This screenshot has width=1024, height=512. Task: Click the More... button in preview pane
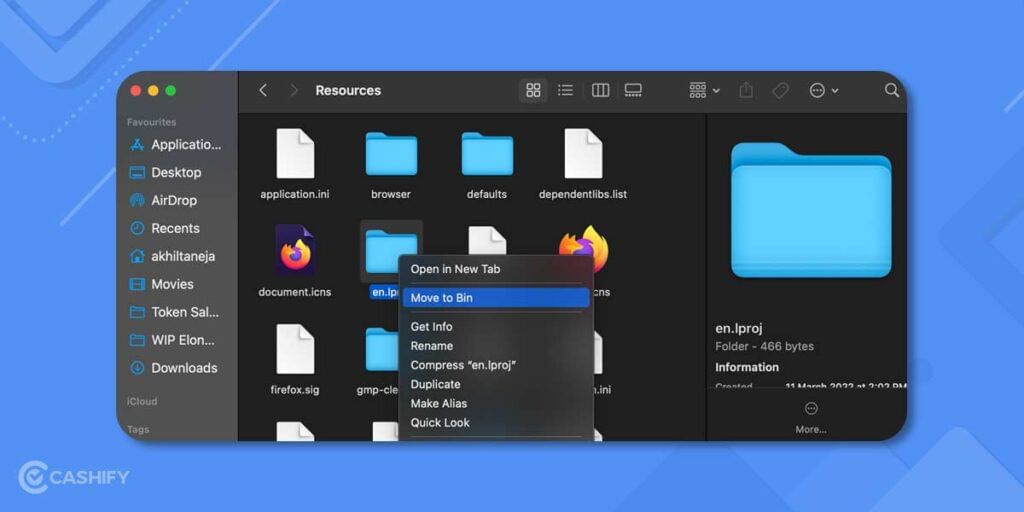tap(810, 418)
